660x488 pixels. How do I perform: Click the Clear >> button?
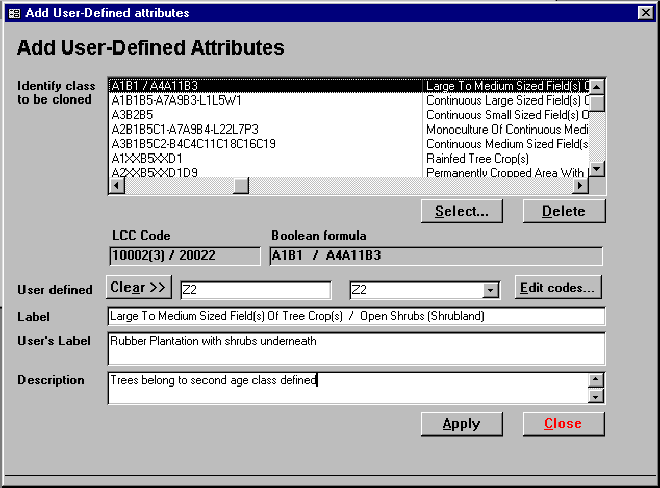[x=139, y=288]
